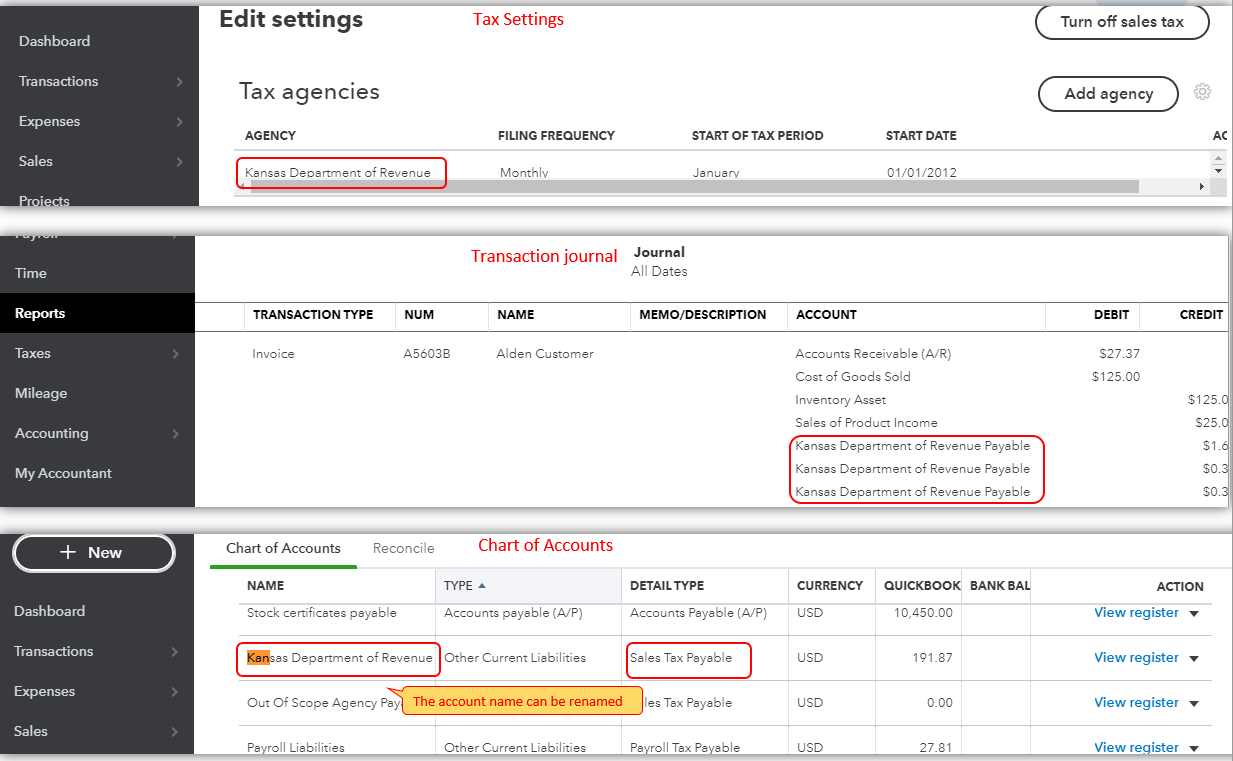
Task: Open My Accountant in the sidebar
Action: (x=63, y=473)
